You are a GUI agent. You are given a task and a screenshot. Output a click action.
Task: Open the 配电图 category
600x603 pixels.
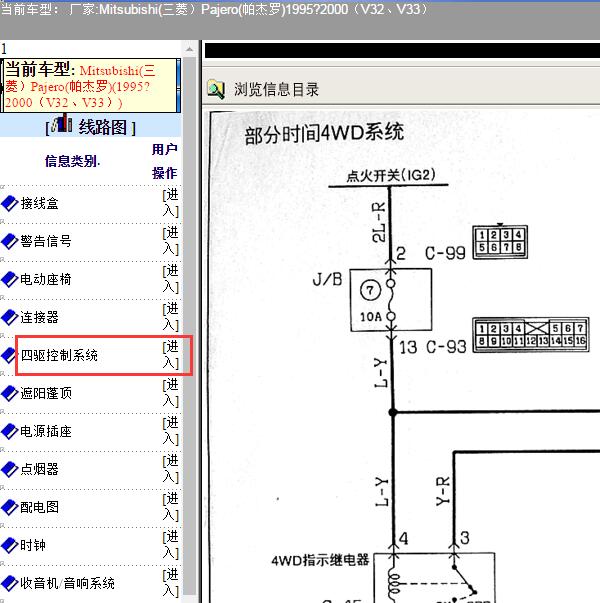(39, 507)
